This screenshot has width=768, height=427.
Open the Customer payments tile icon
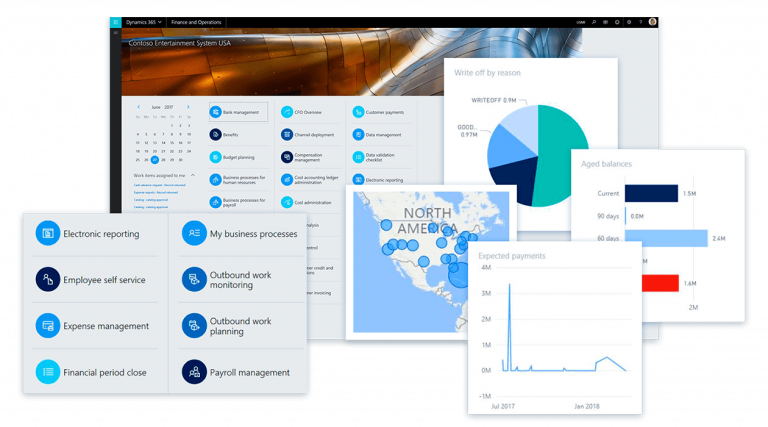coord(359,112)
